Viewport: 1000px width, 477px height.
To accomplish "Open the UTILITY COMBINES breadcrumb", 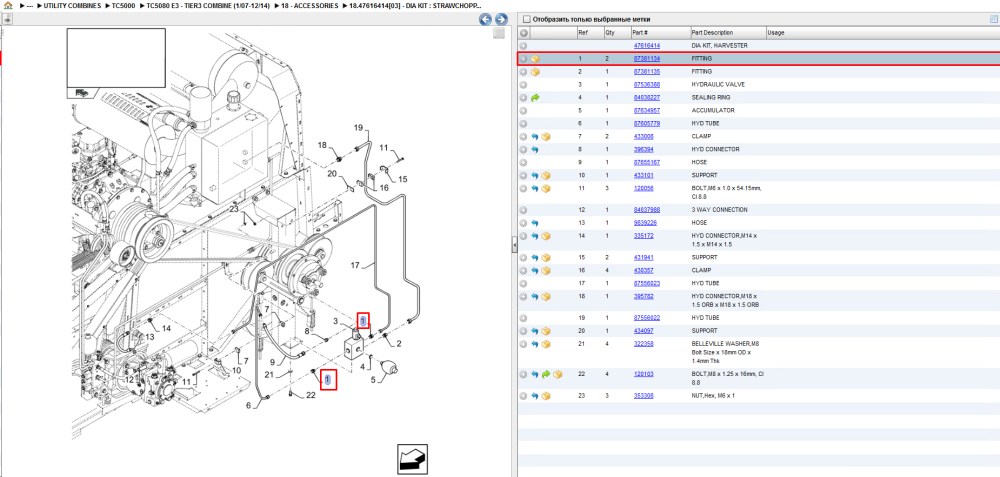I will tap(72, 5).
